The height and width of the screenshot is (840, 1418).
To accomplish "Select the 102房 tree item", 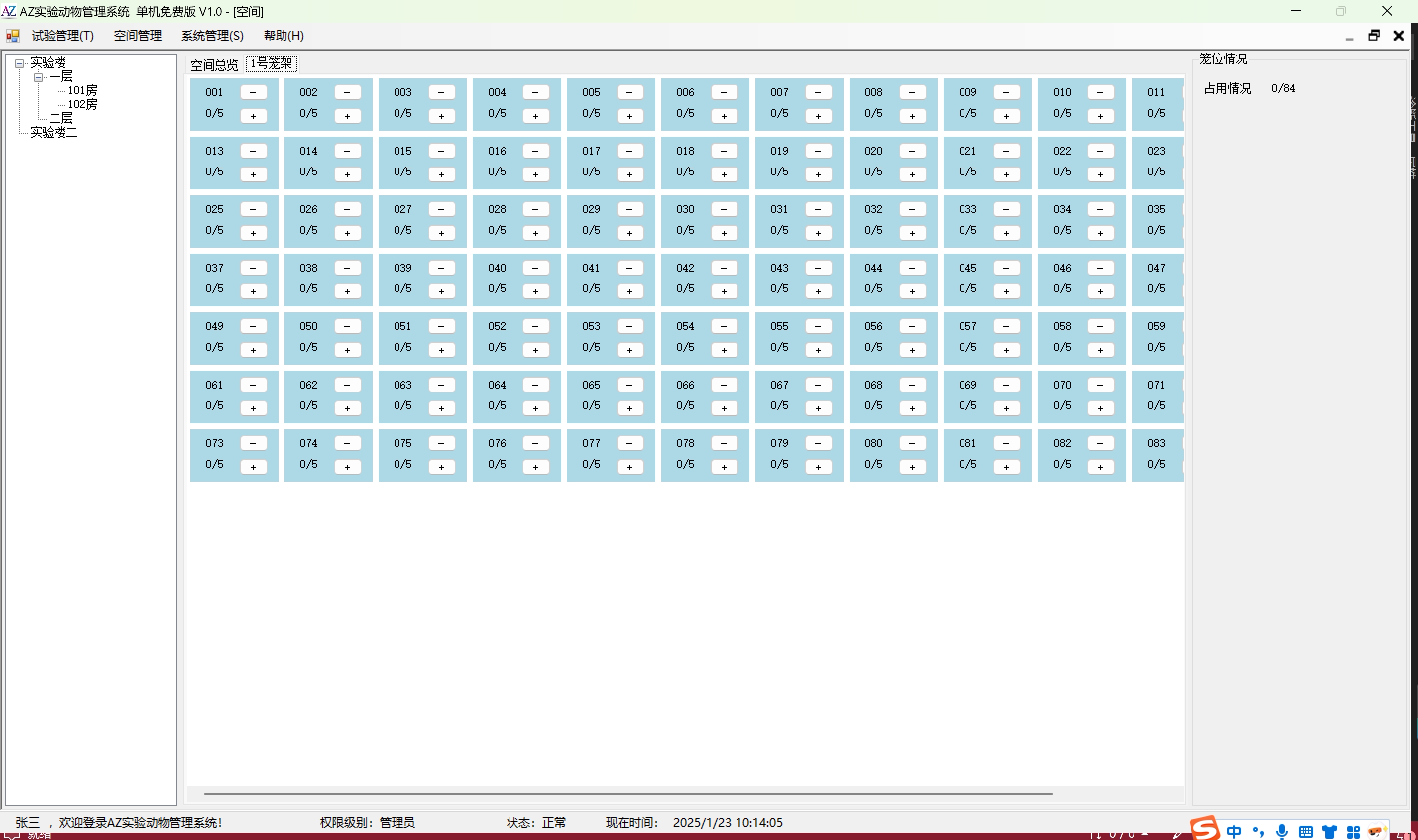I will tap(82, 104).
